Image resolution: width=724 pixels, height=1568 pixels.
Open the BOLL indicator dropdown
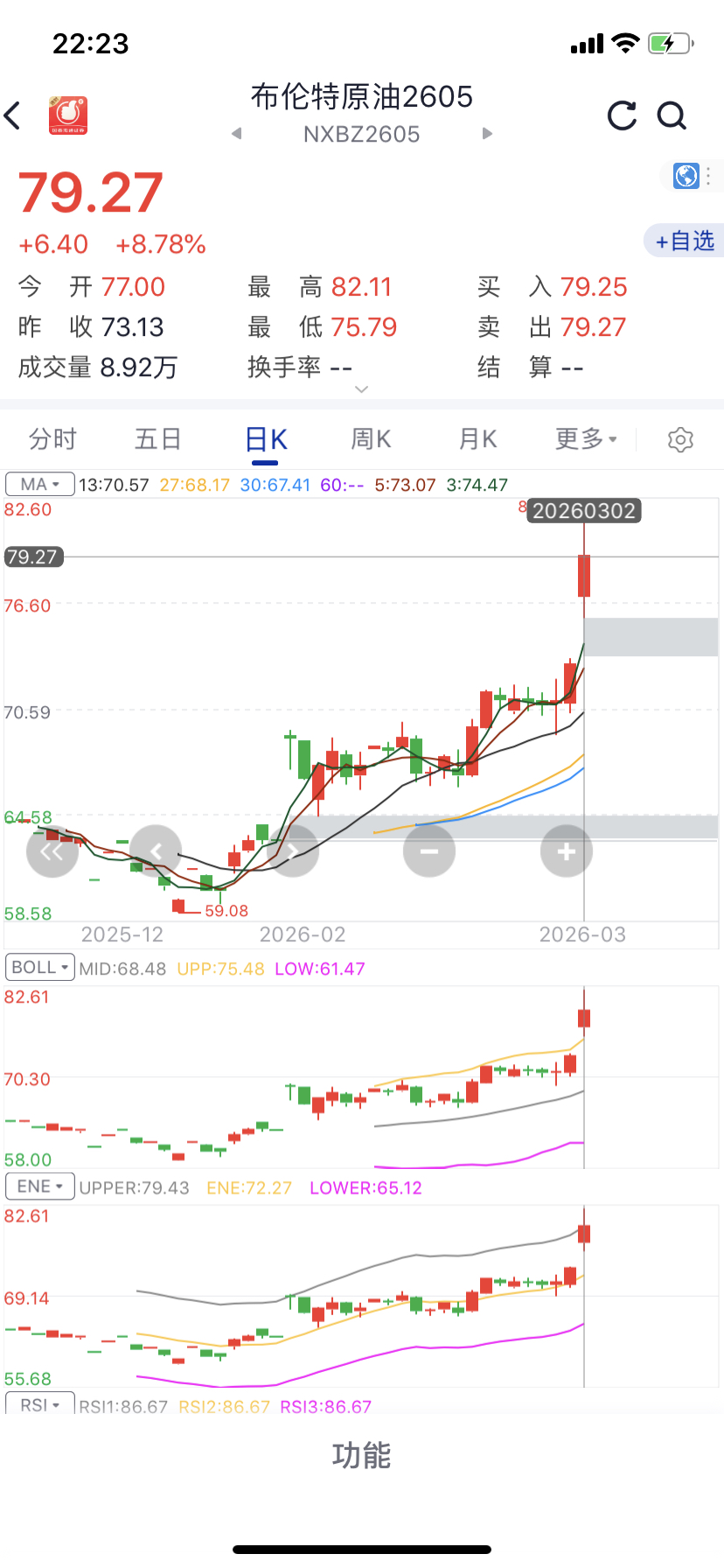(x=40, y=968)
